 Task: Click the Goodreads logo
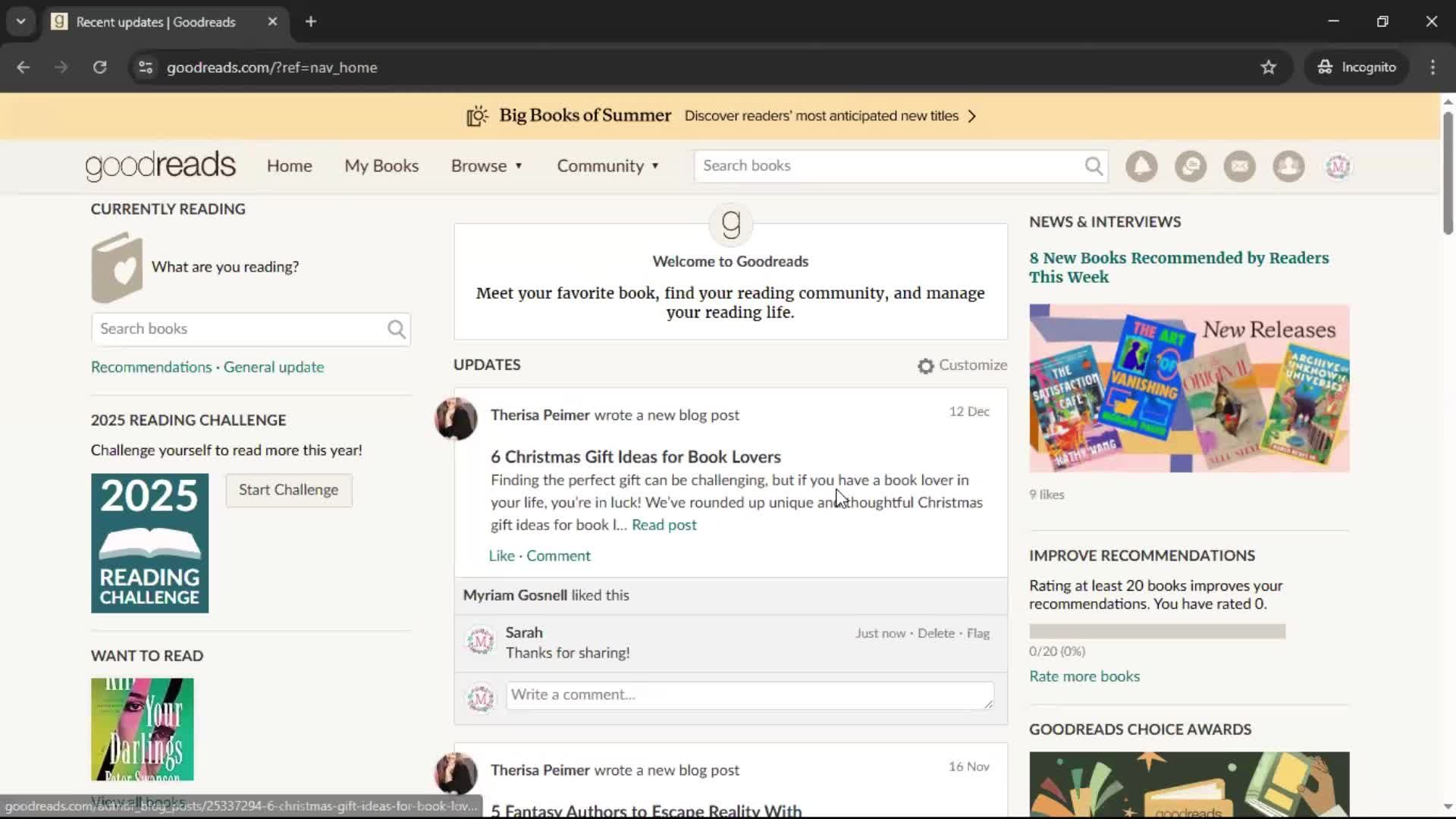click(x=161, y=166)
